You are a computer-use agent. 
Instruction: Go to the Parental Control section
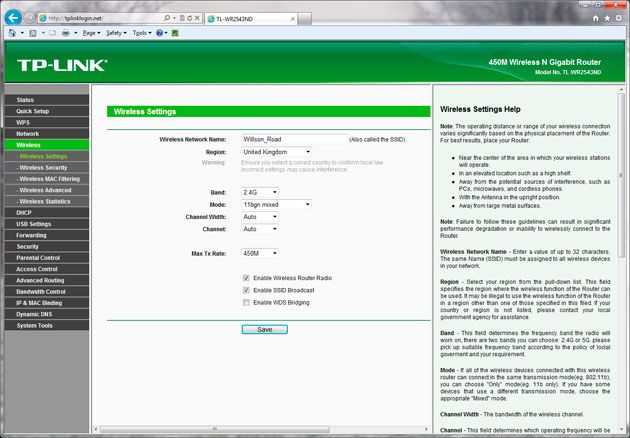(38, 257)
